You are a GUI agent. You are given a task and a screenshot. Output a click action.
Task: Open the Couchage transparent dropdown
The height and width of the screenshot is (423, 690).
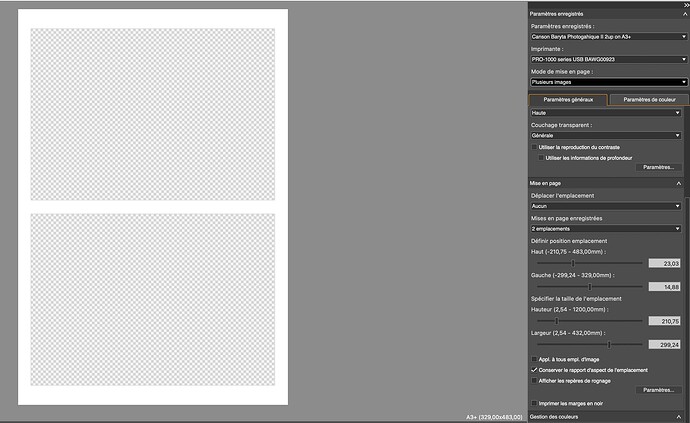(607, 135)
